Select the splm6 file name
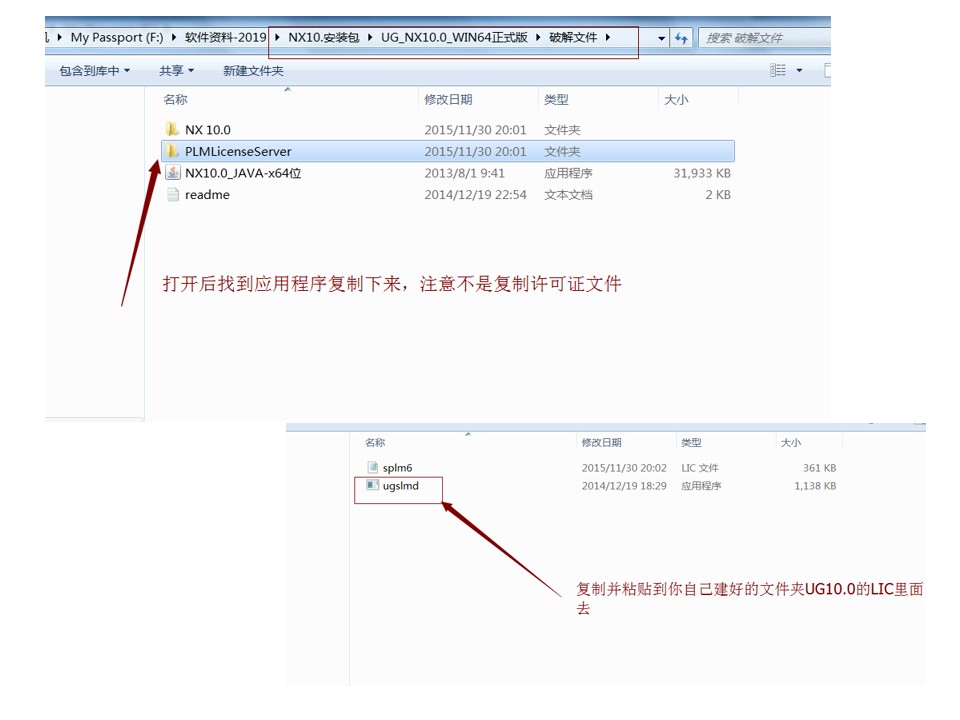The width and height of the screenshot is (960, 720). [x=397, y=468]
